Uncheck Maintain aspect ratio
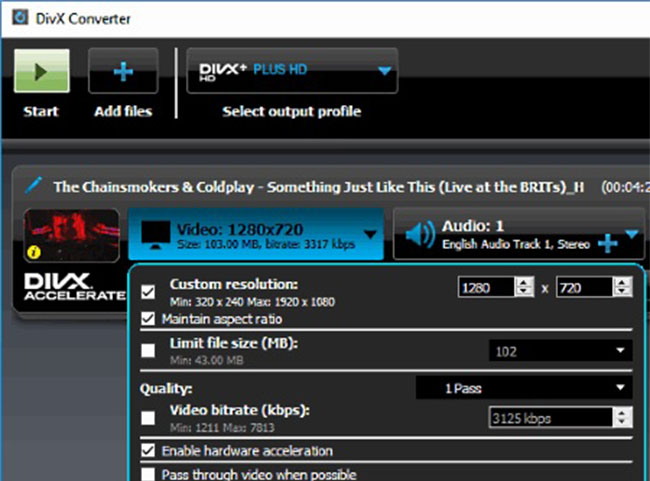This screenshot has width=650, height=481. click(148, 318)
